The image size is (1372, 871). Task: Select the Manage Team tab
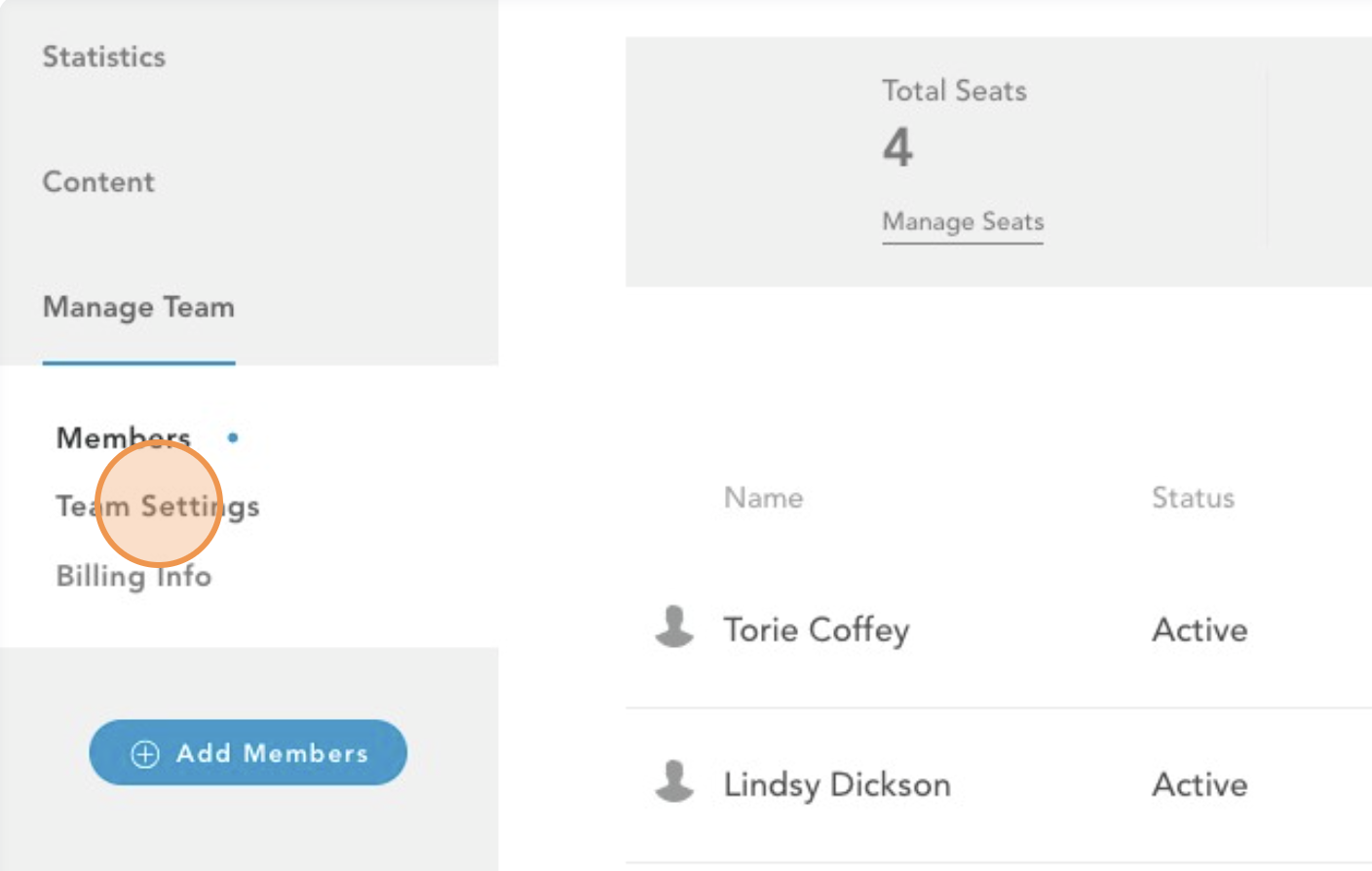138,308
